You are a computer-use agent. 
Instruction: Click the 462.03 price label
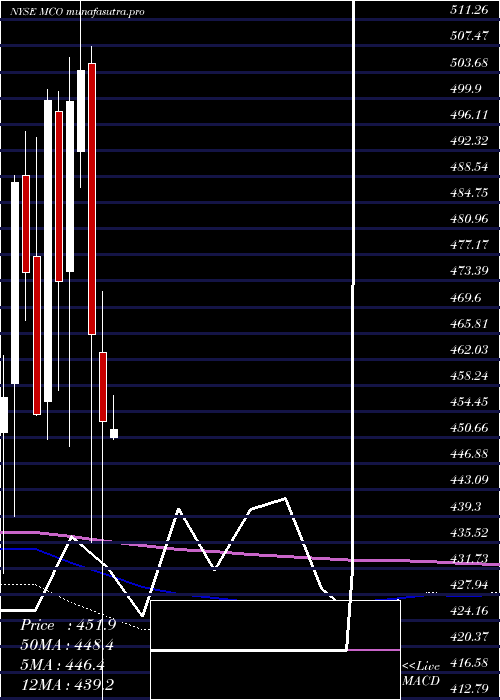coord(469,349)
